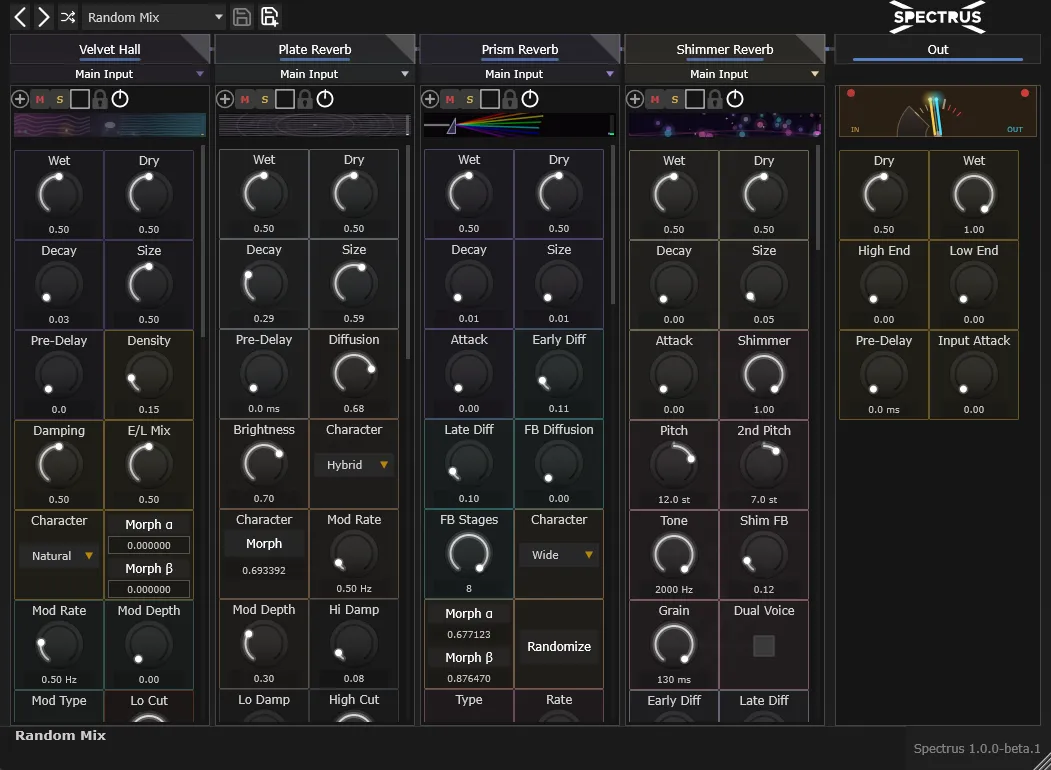Click the add plus icon on Prism Reverb
Screen dimensions: 1051x770
click(x=430, y=99)
